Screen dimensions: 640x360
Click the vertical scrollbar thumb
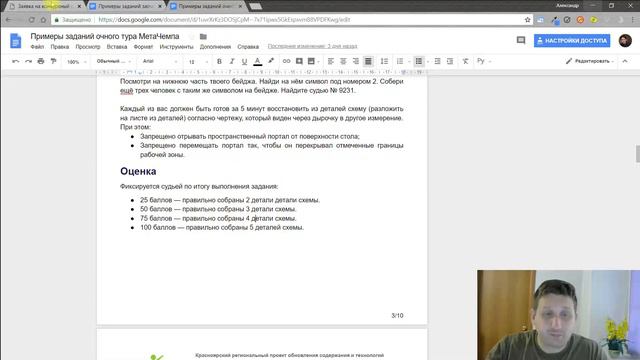[638, 153]
